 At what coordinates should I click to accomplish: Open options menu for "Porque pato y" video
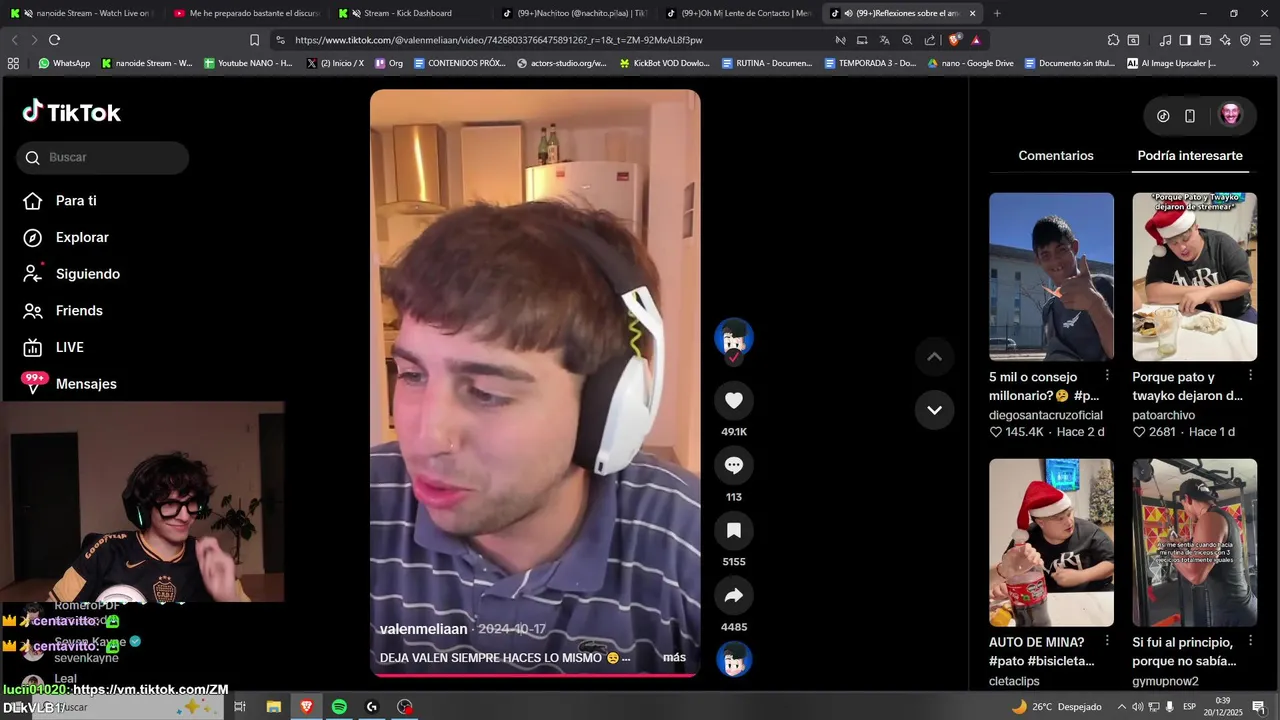1250,375
